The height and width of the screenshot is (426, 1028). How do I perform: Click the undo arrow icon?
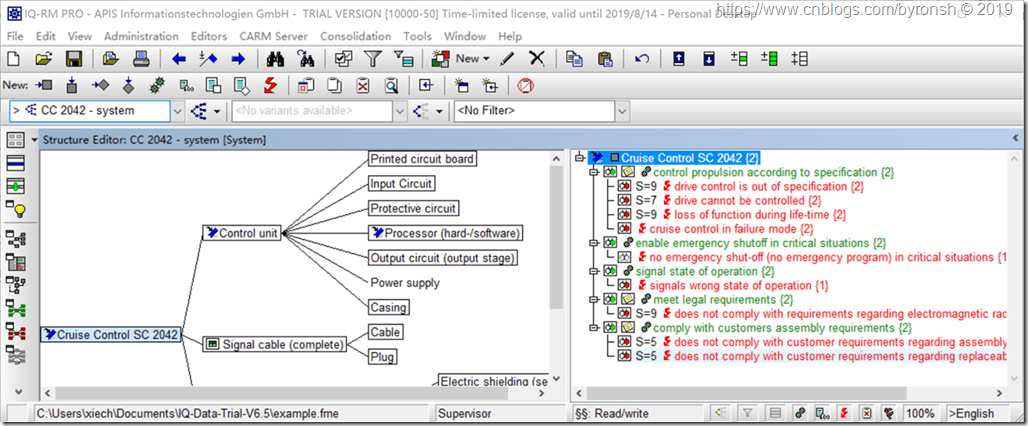tap(642, 58)
